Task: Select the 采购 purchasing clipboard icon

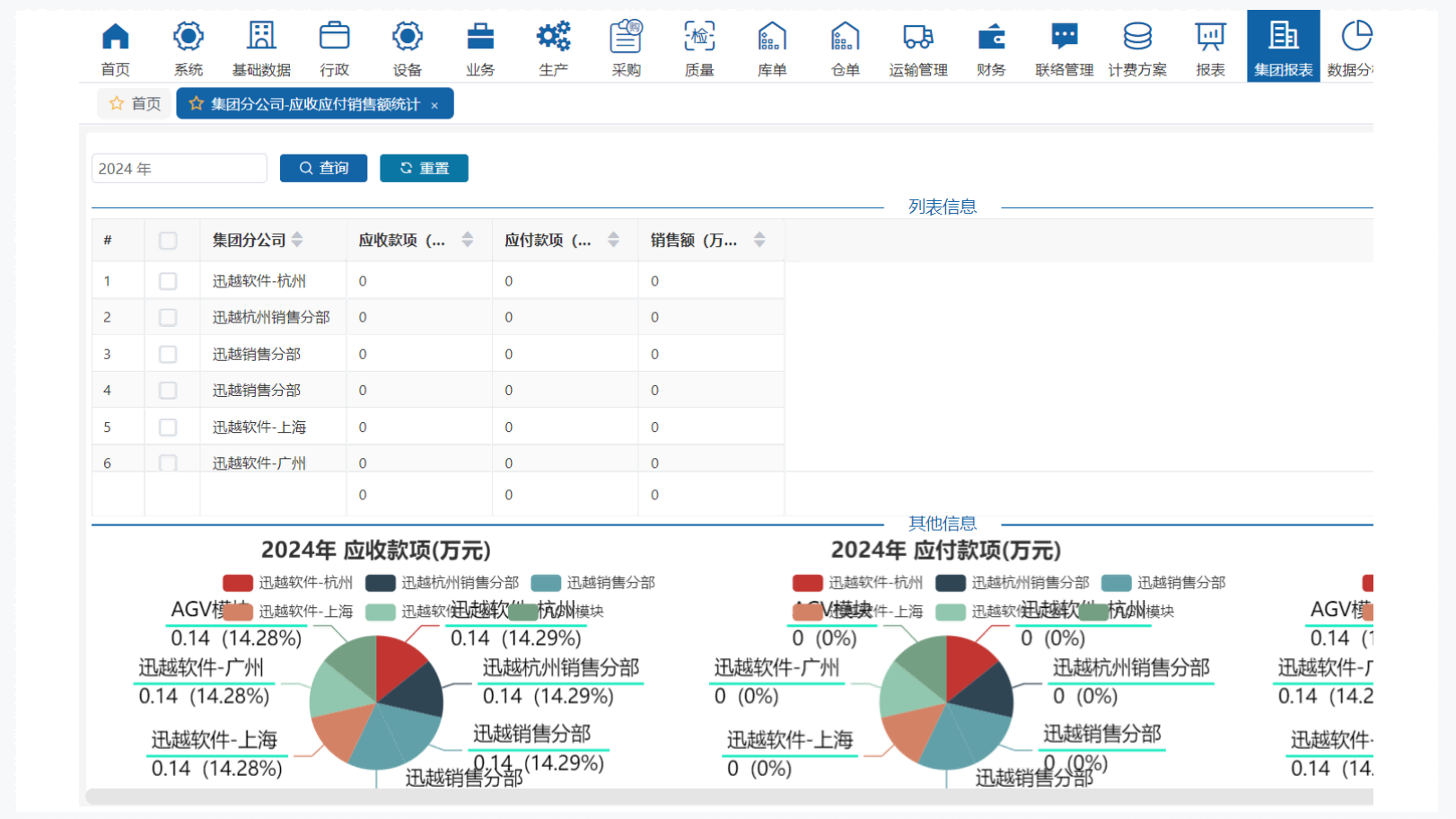Action: [626, 37]
